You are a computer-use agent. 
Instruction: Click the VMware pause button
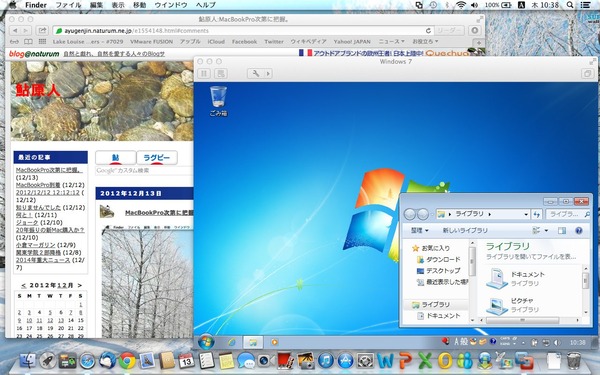coord(204,73)
